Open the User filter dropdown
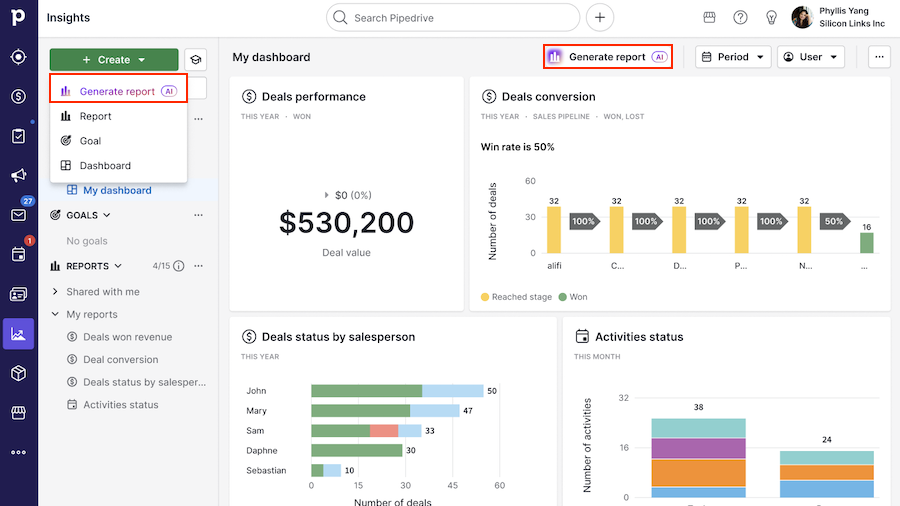Viewport: 900px width, 506px height. 810,57
